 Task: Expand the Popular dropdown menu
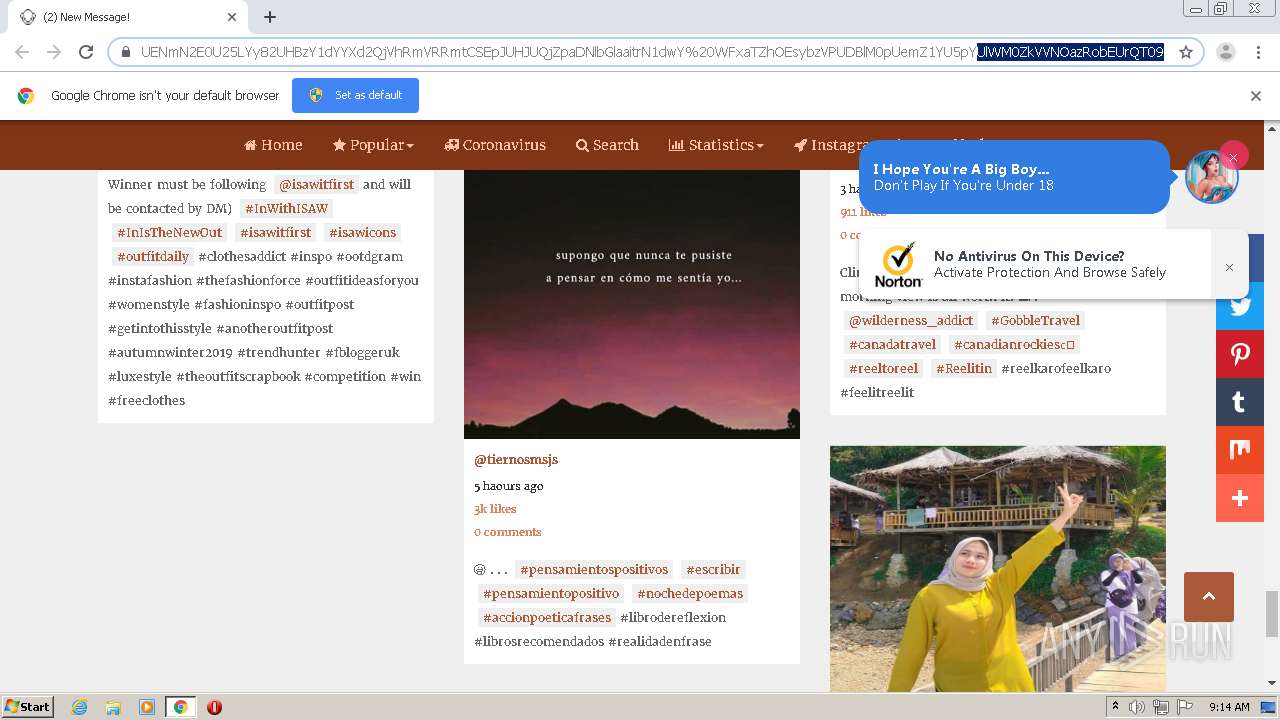coord(373,145)
